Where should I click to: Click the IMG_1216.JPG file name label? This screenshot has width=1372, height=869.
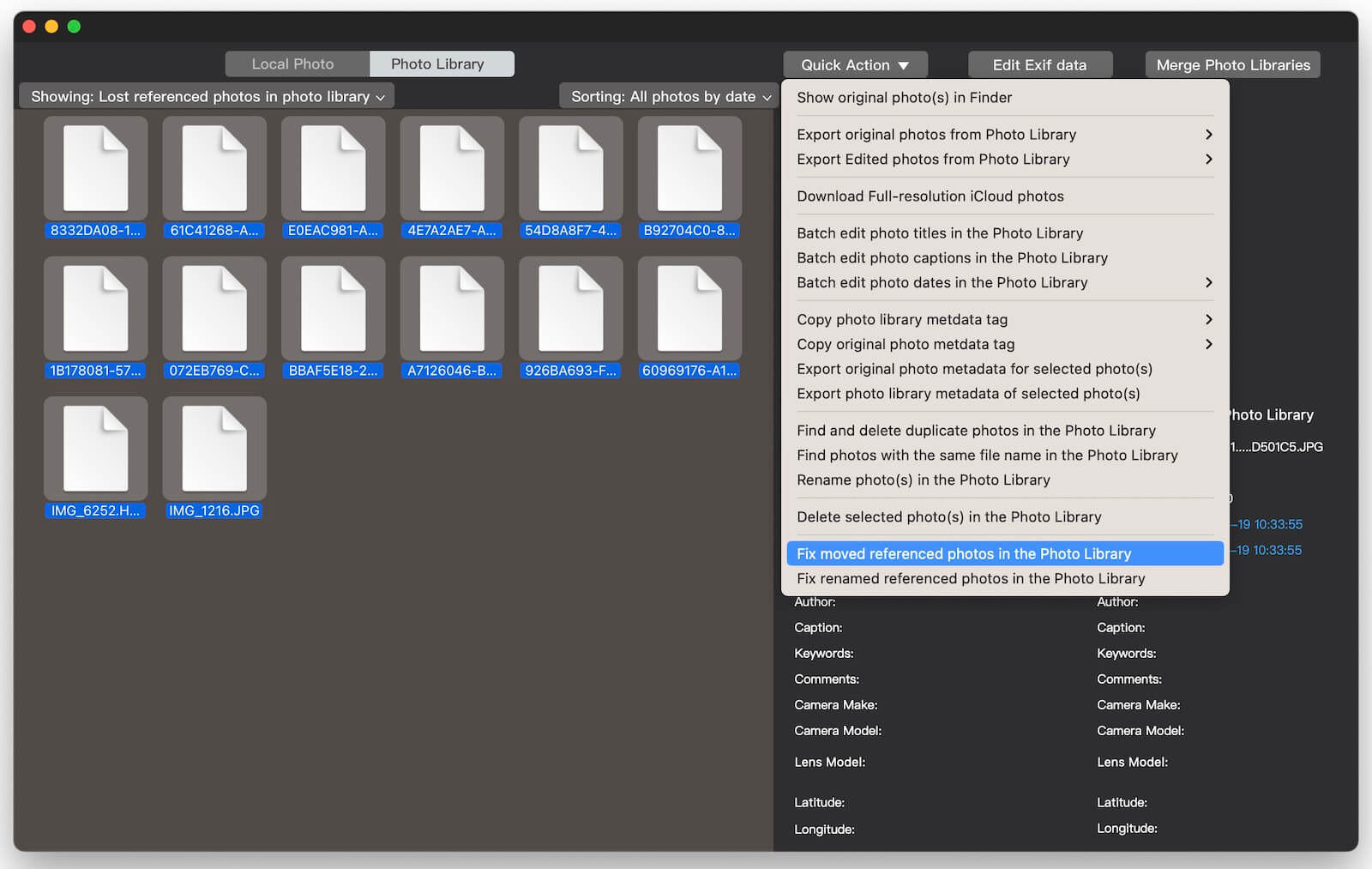click(x=214, y=510)
